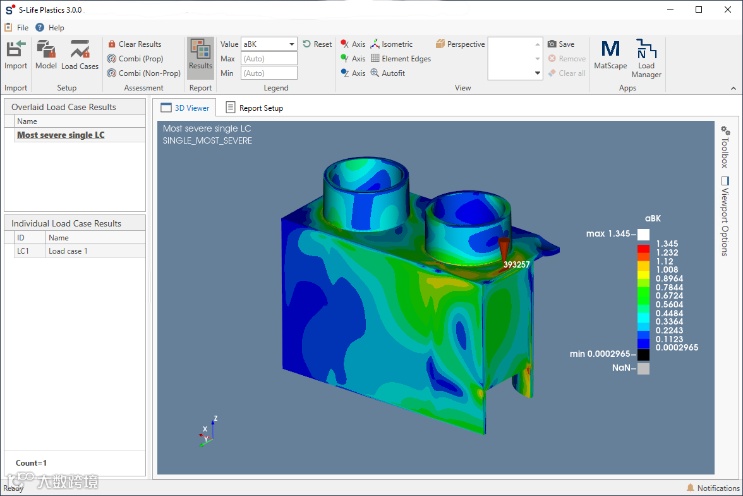Open the Viewport Options side panel
This screenshot has width=743, height=496.
tap(725, 216)
